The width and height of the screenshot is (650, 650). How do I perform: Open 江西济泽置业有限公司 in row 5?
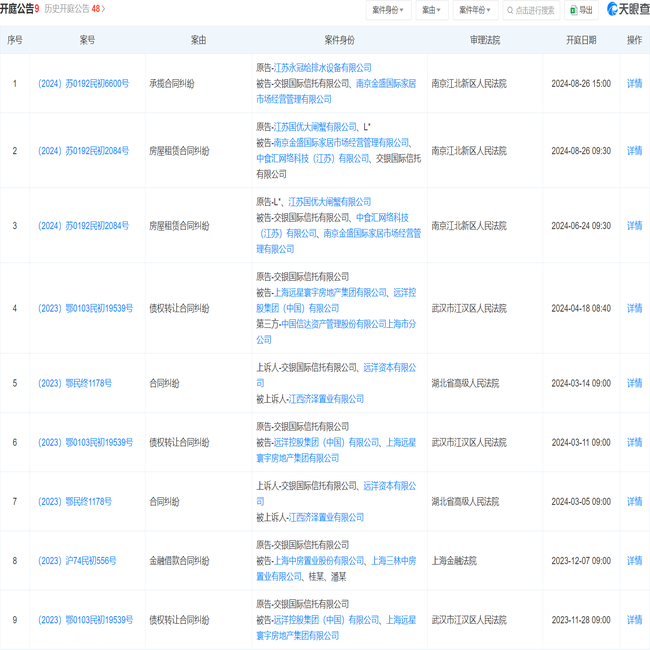click(x=326, y=399)
